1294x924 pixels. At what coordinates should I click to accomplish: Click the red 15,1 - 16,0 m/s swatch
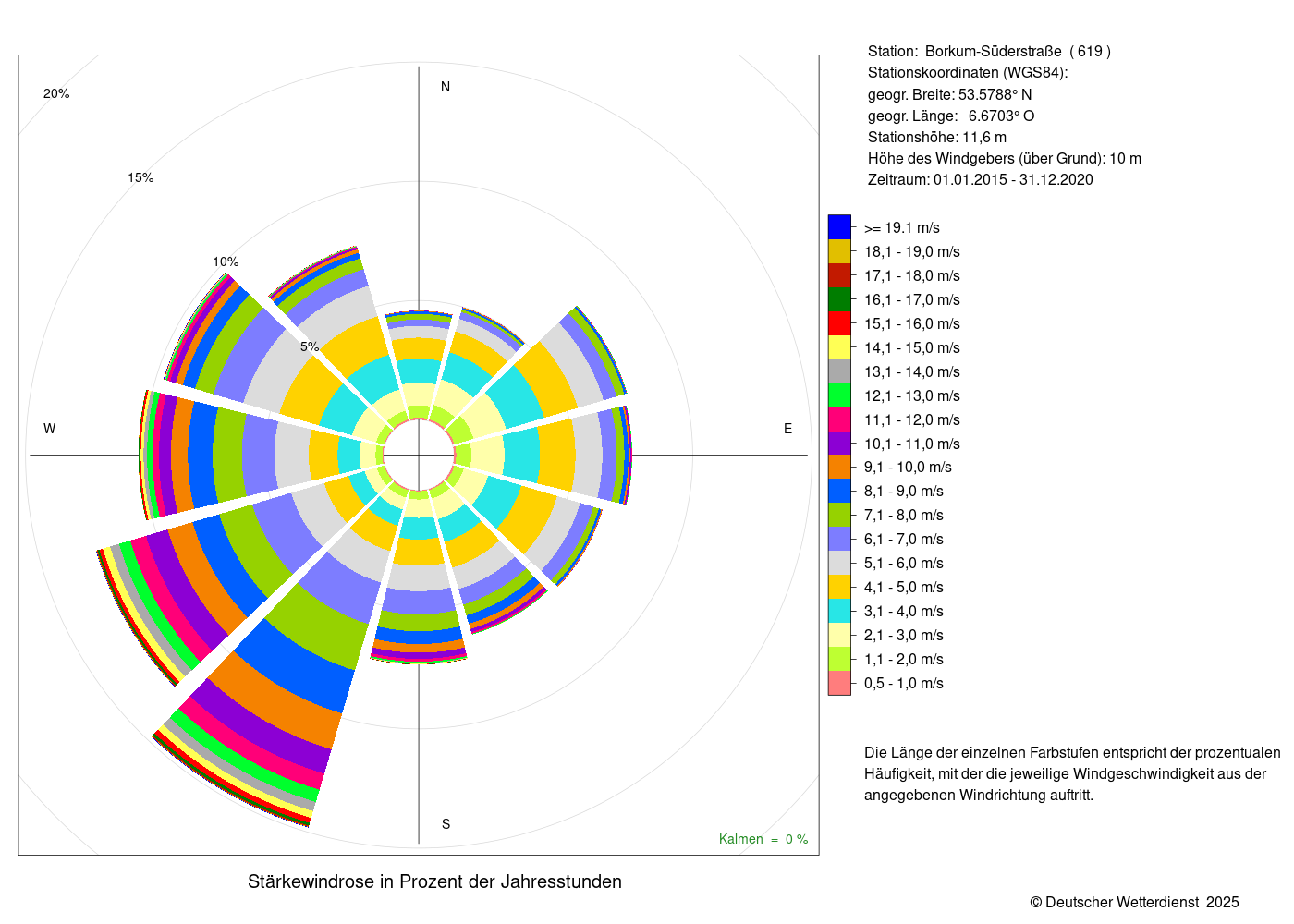[x=839, y=323]
